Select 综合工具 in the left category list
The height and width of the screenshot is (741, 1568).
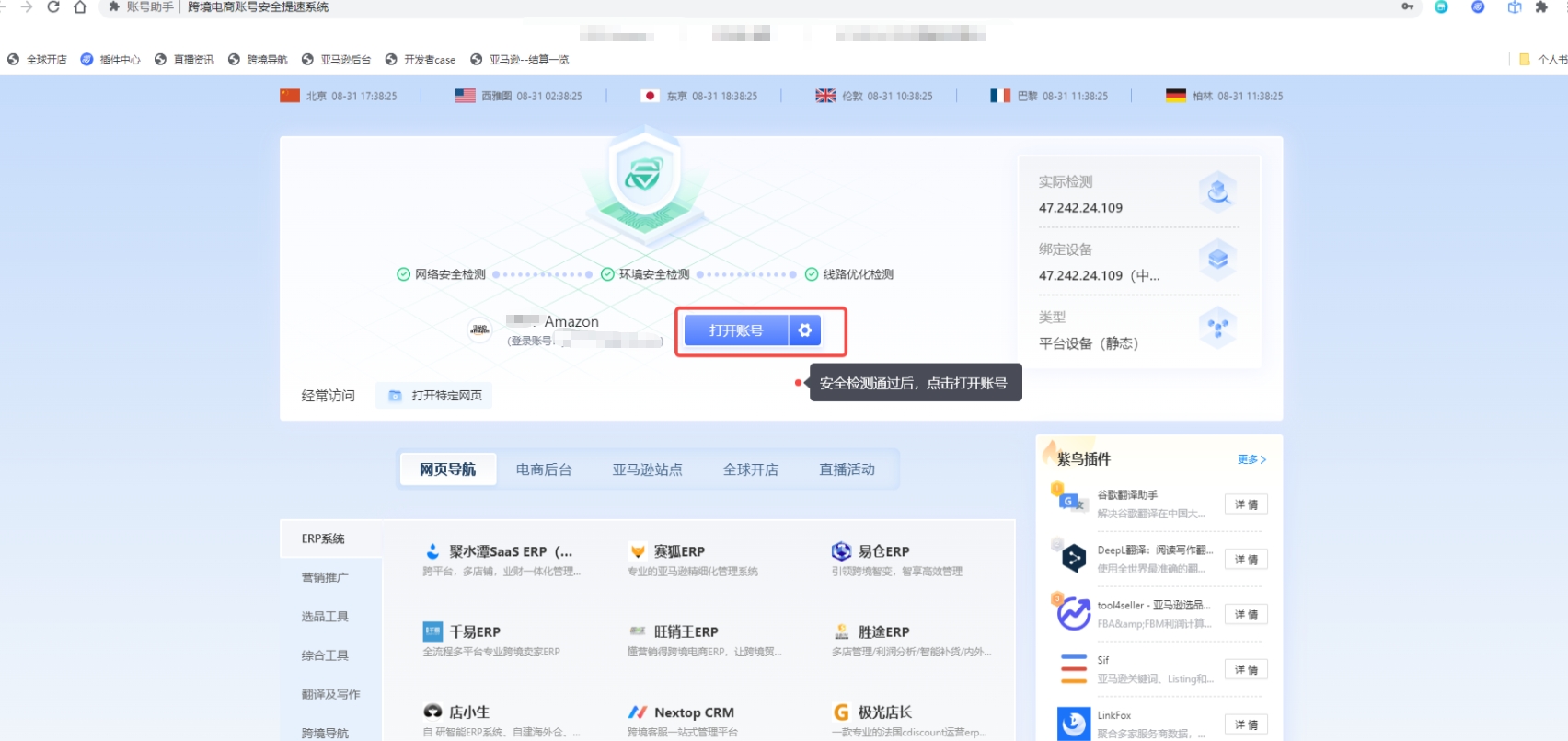point(325,655)
